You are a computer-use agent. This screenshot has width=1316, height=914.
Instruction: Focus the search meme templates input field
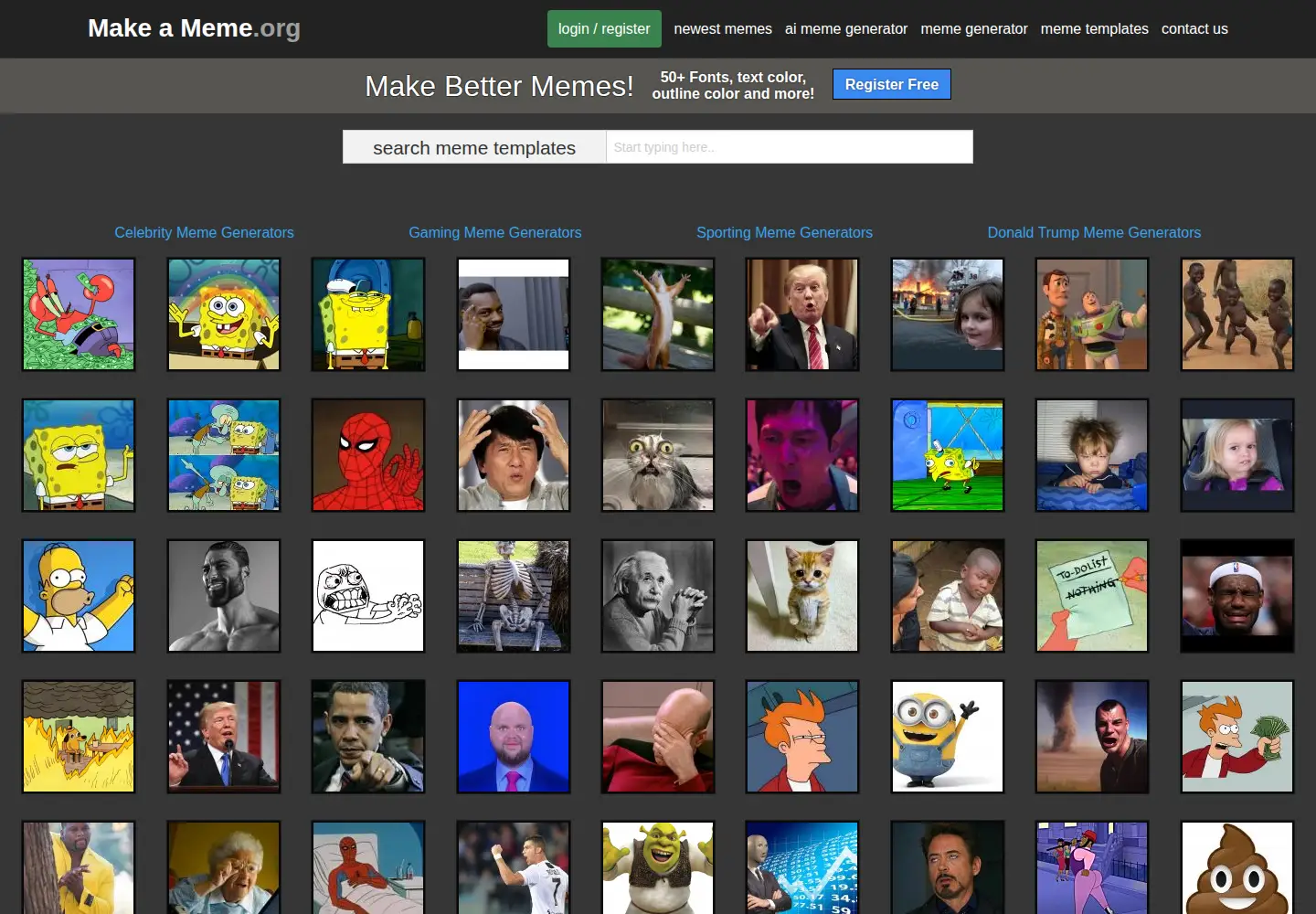[790, 146]
